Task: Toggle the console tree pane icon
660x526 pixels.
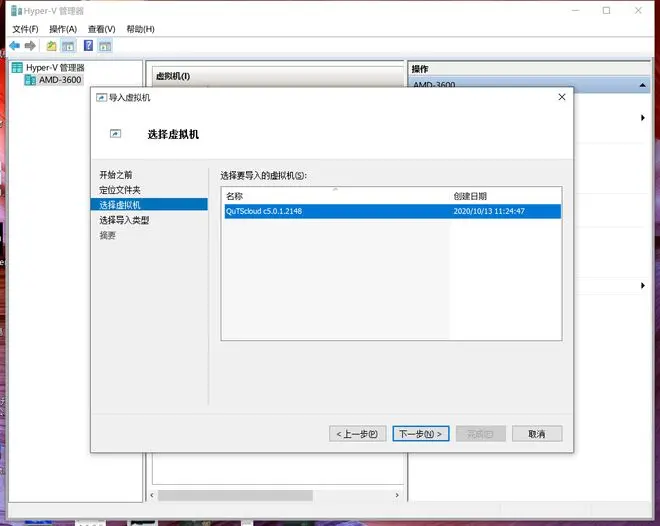Action: click(68, 46)
